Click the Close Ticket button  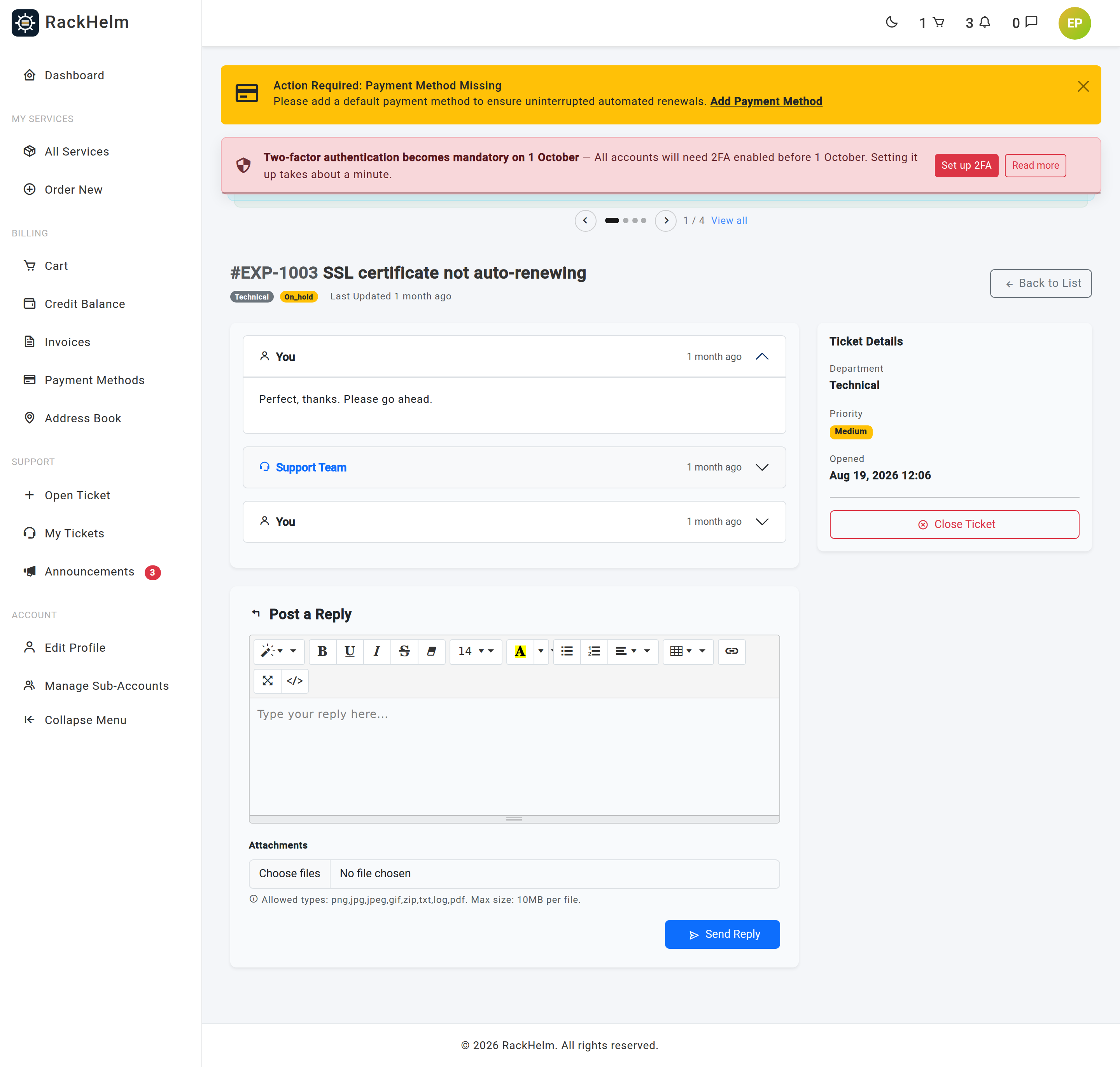[954, 525]
